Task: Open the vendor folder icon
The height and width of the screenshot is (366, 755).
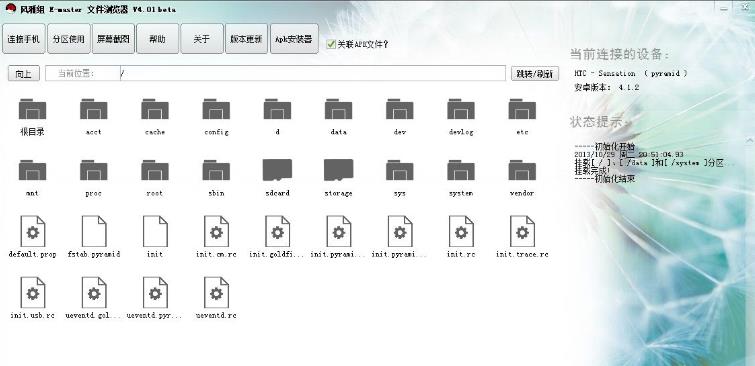Action: 522,170
